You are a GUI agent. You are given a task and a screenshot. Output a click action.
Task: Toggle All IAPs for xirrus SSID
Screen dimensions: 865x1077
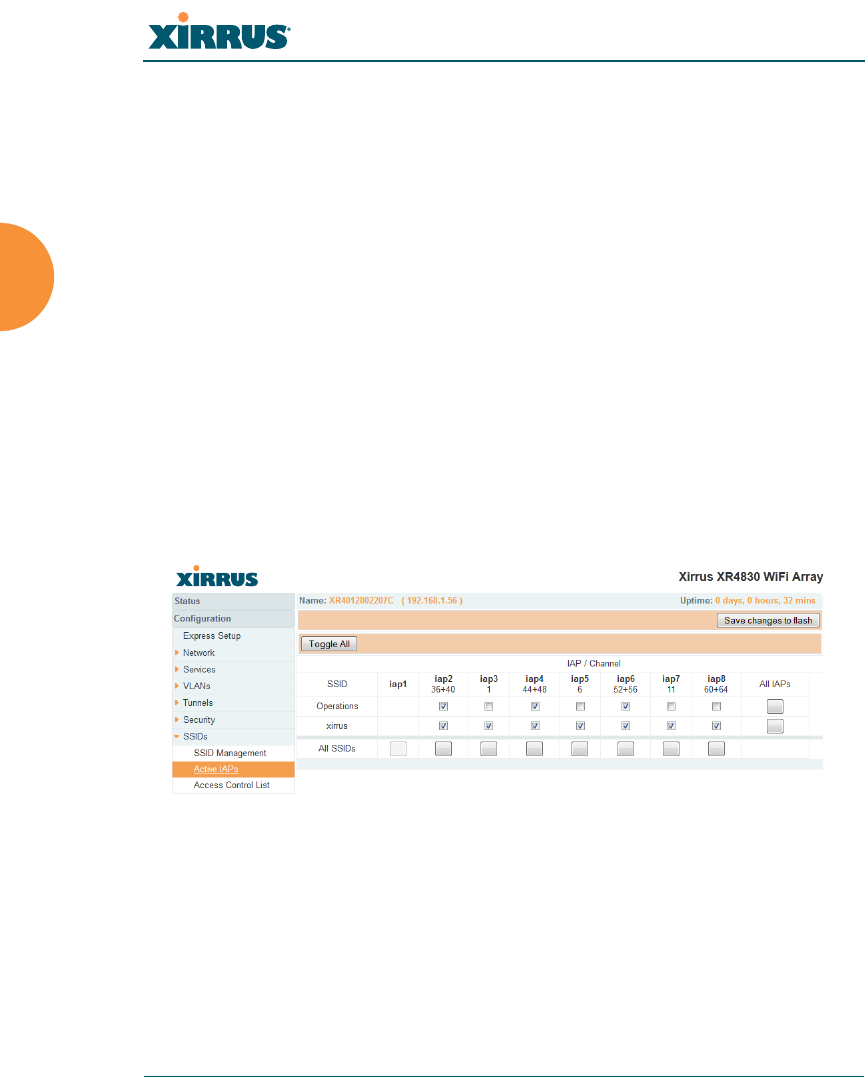(775, 726)
